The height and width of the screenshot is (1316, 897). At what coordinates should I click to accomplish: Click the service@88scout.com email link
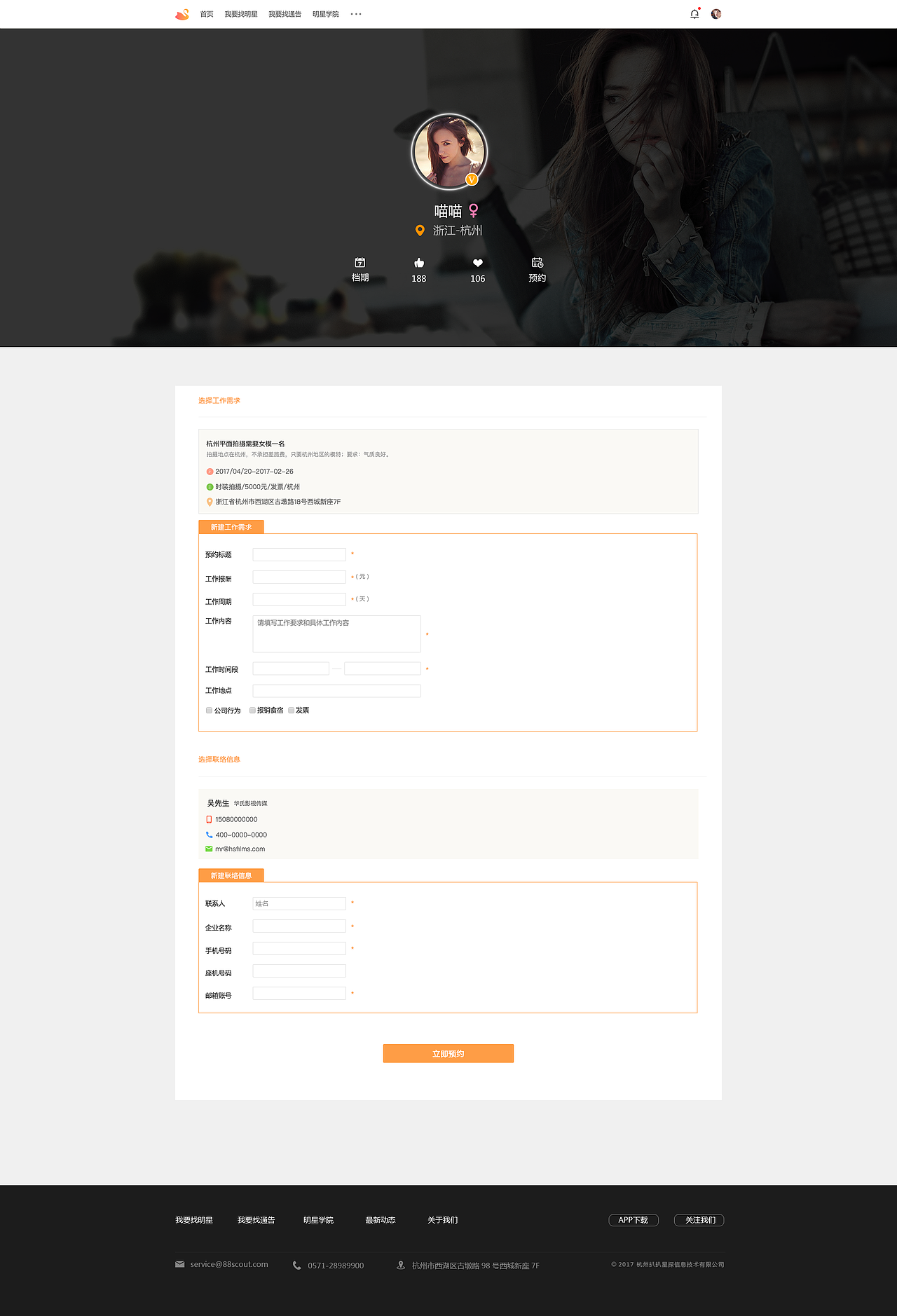(229, 1264)
